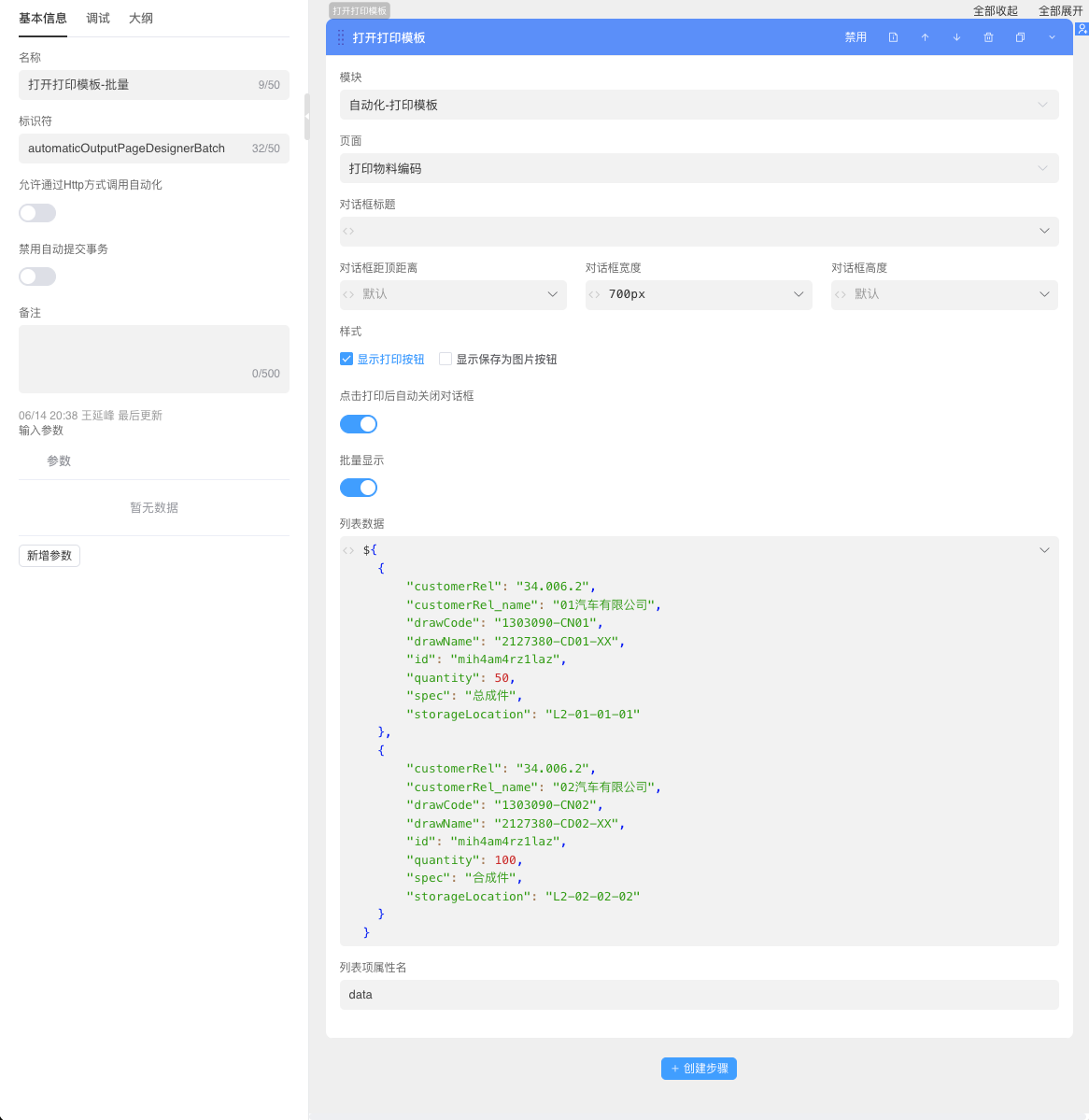1089x1120 pixels.
Task: Toggle 允许通过Http方式调用自动化 switch
Action: [x=37, y=213]
